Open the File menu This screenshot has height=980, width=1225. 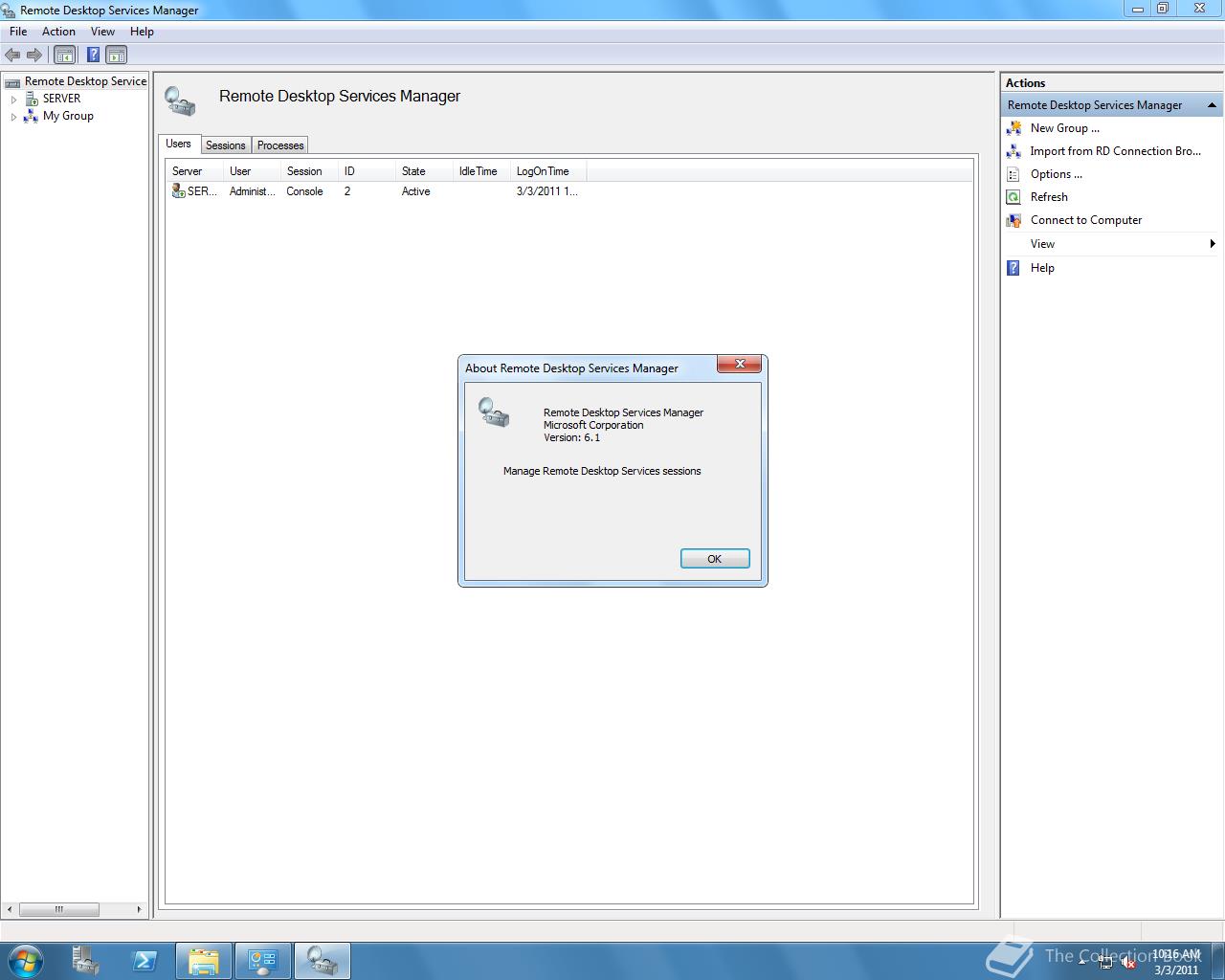(18, 32)
